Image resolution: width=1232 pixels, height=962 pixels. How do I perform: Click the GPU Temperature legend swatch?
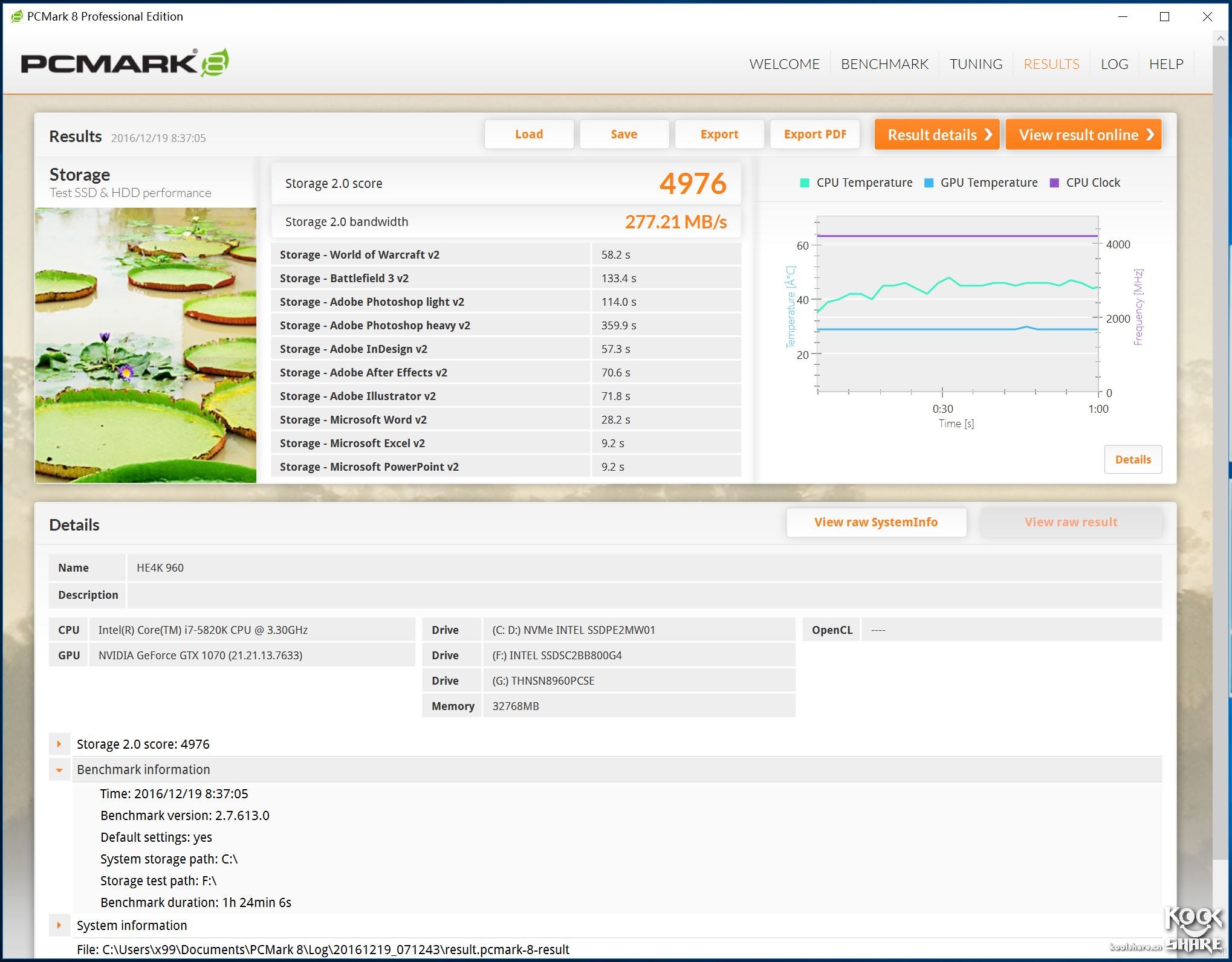(929, 183)
